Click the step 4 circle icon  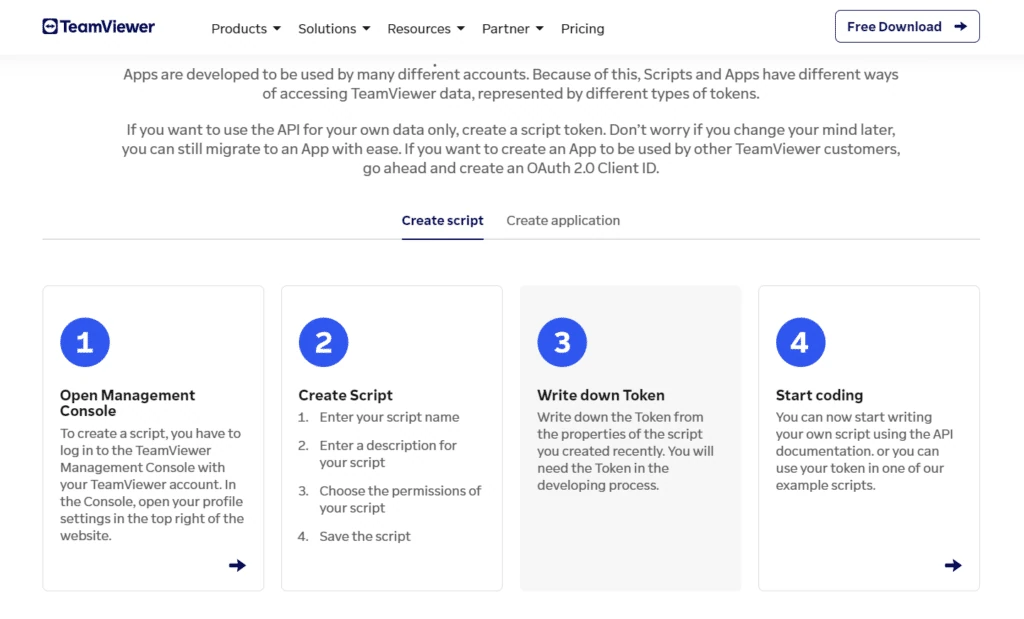coord(801,342)
